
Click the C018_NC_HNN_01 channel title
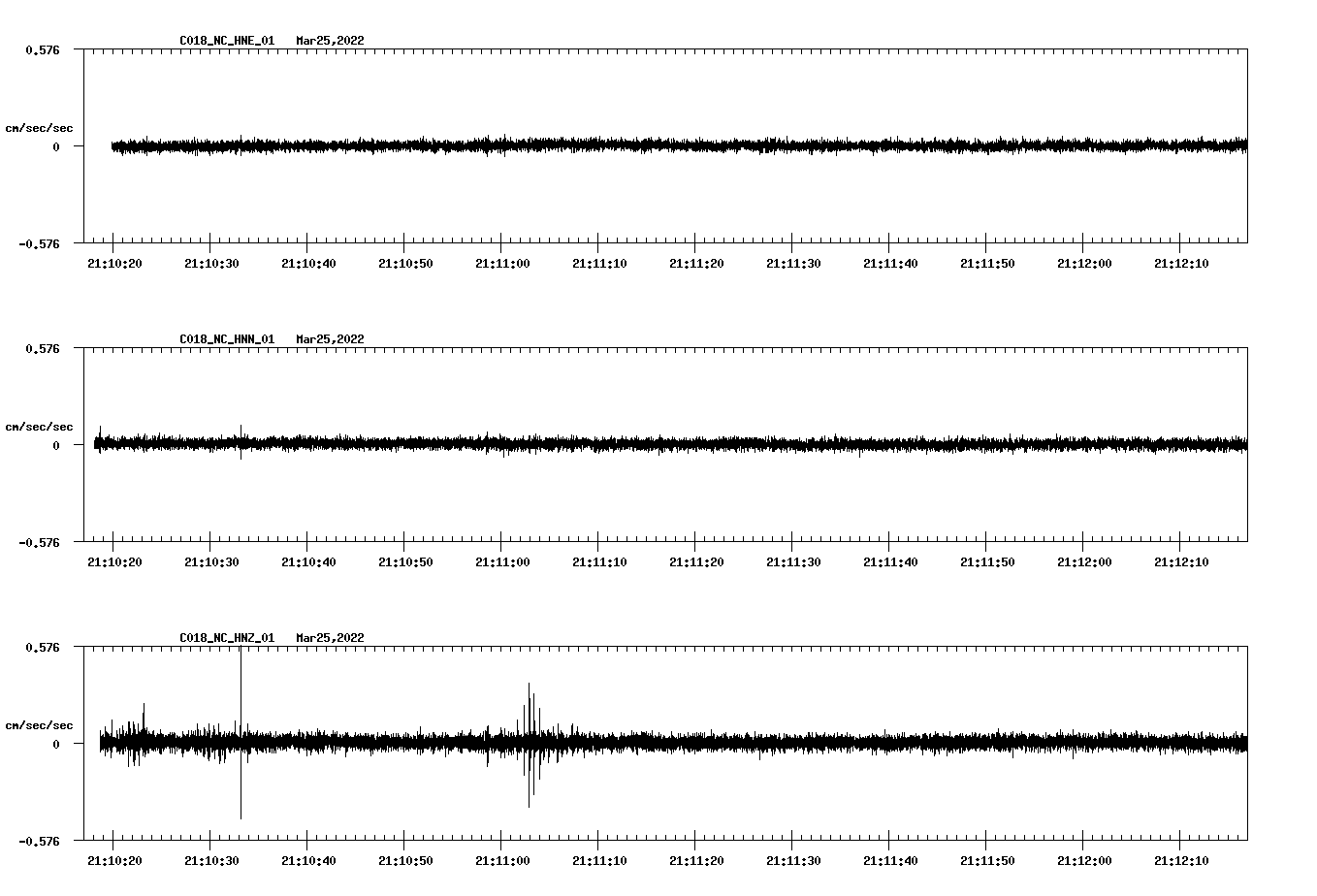pos(227,339)
